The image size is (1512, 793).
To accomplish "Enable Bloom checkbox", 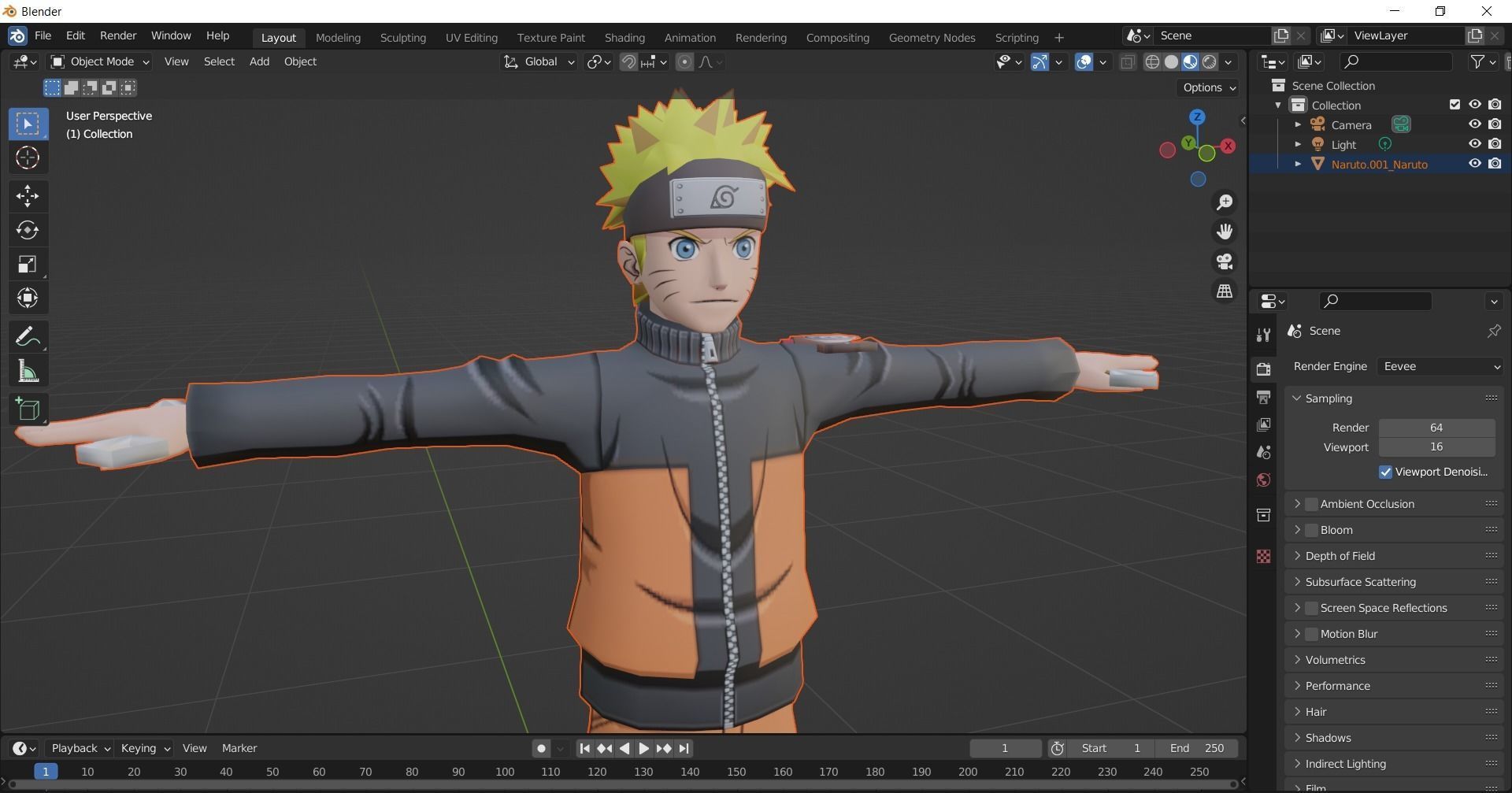I will coord(1311,530).
